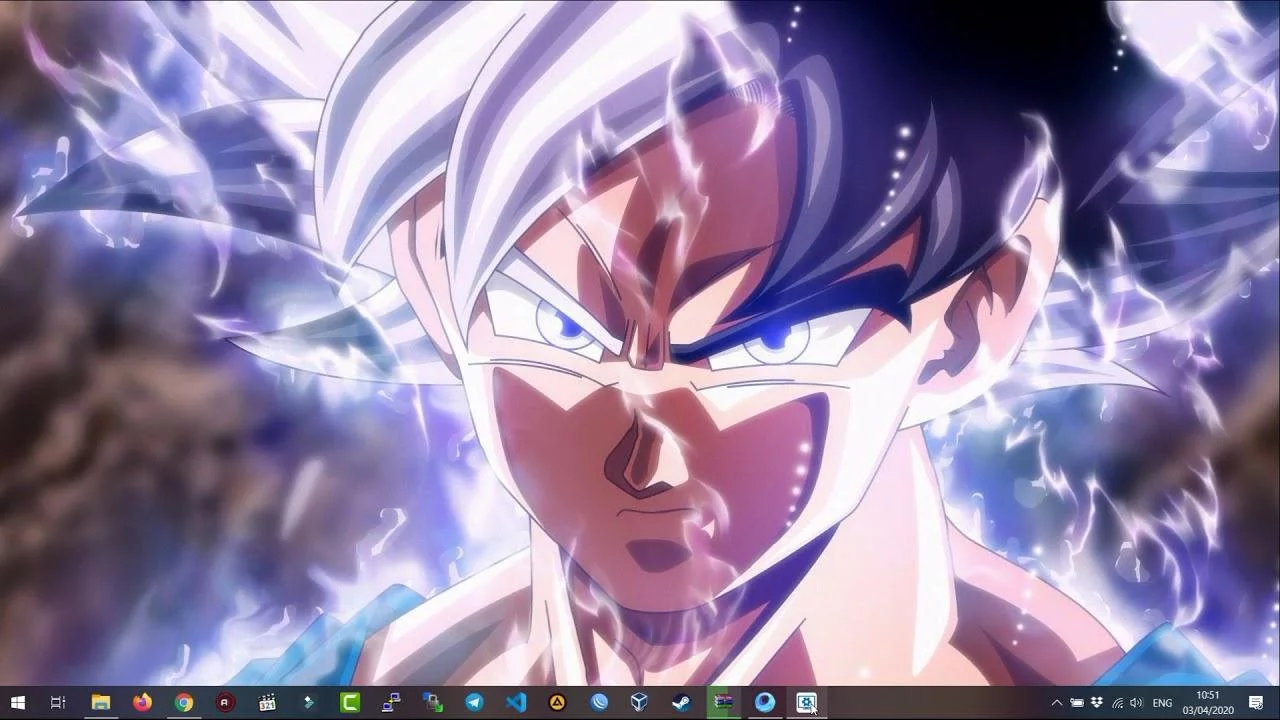Launch Firefox from the taskbar
The width and height of the screenshot is (1280, 720).
[x=142, y=703]
